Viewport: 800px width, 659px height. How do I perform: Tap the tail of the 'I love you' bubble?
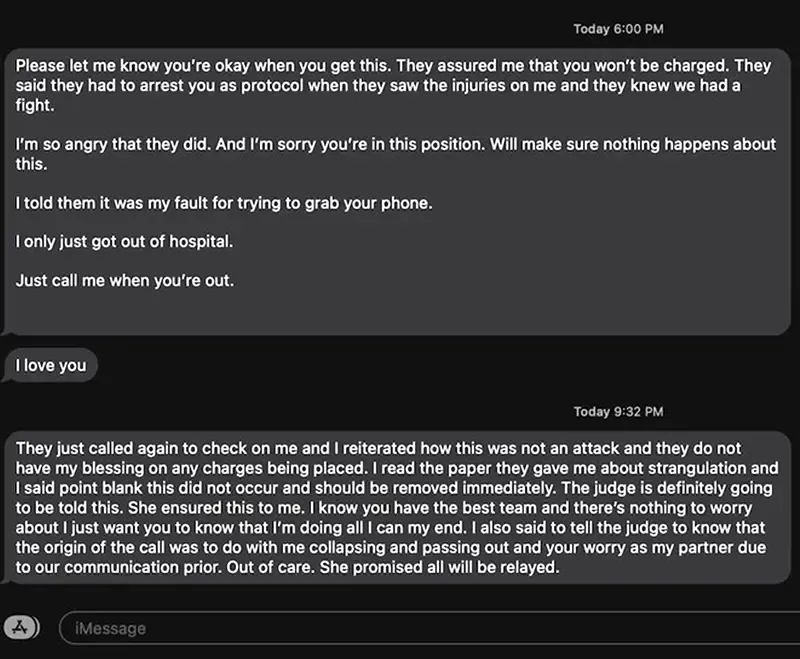(x=10, y=376)
